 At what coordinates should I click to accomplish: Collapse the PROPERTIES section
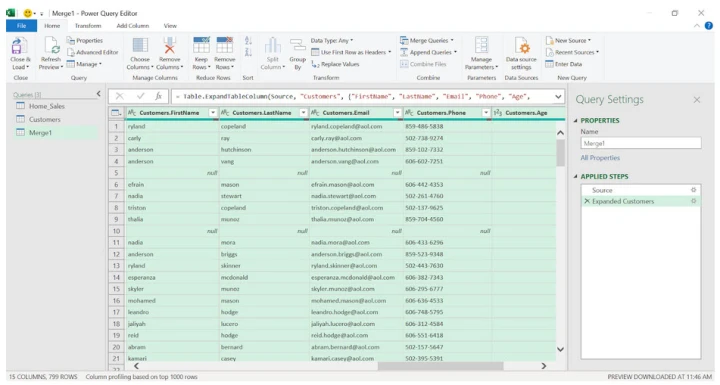(576, 120)
